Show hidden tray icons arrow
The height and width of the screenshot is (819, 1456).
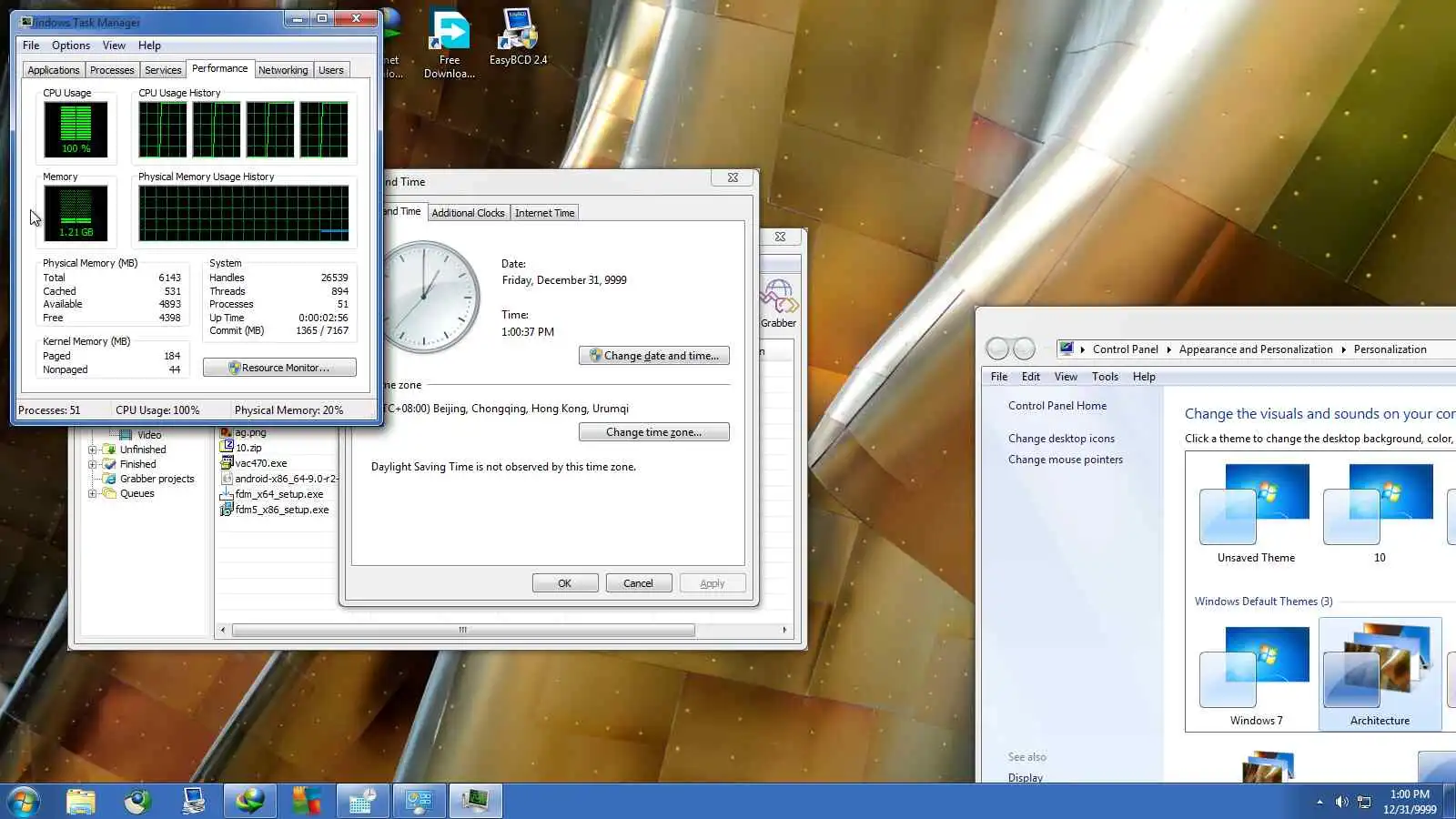point(1319,802)
